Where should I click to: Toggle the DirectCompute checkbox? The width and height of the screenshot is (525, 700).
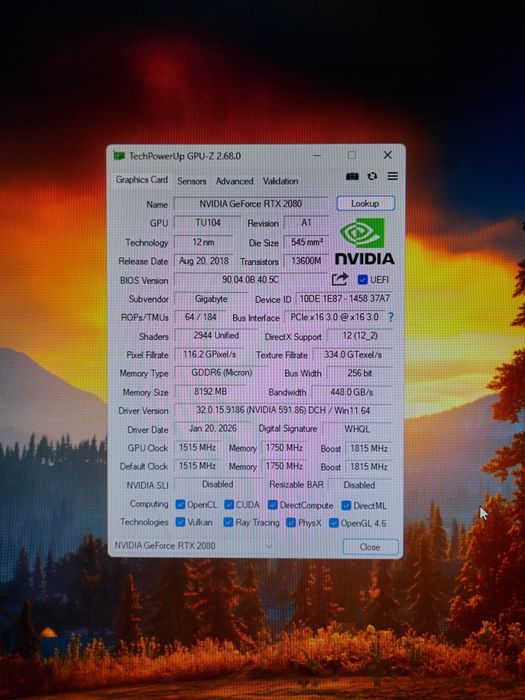272,505
